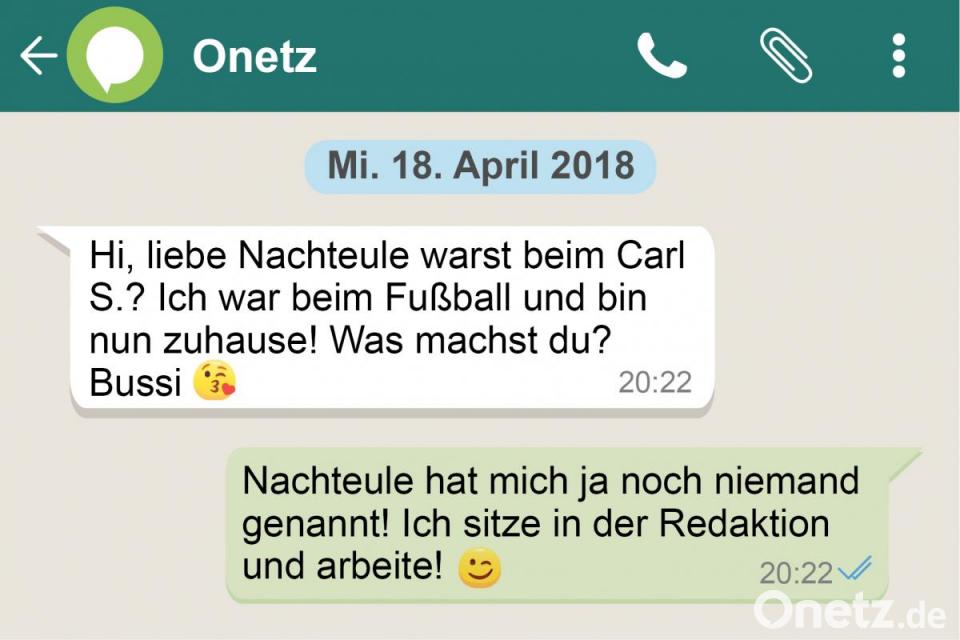
Task: Click the winking emoji after 'arbeite!'
Action: pos(479,568)
